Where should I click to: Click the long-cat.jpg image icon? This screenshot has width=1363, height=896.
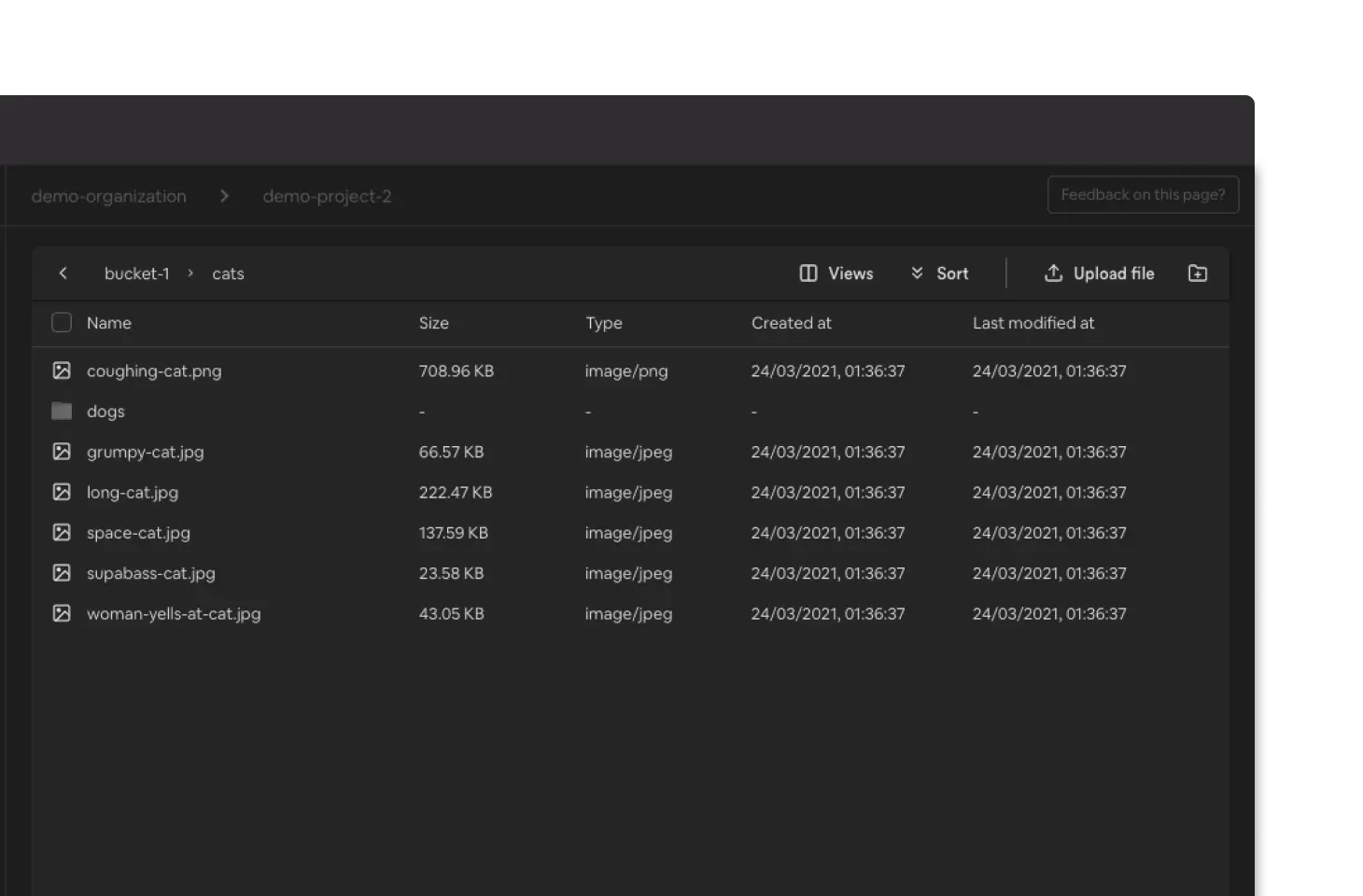click(62, 492)
